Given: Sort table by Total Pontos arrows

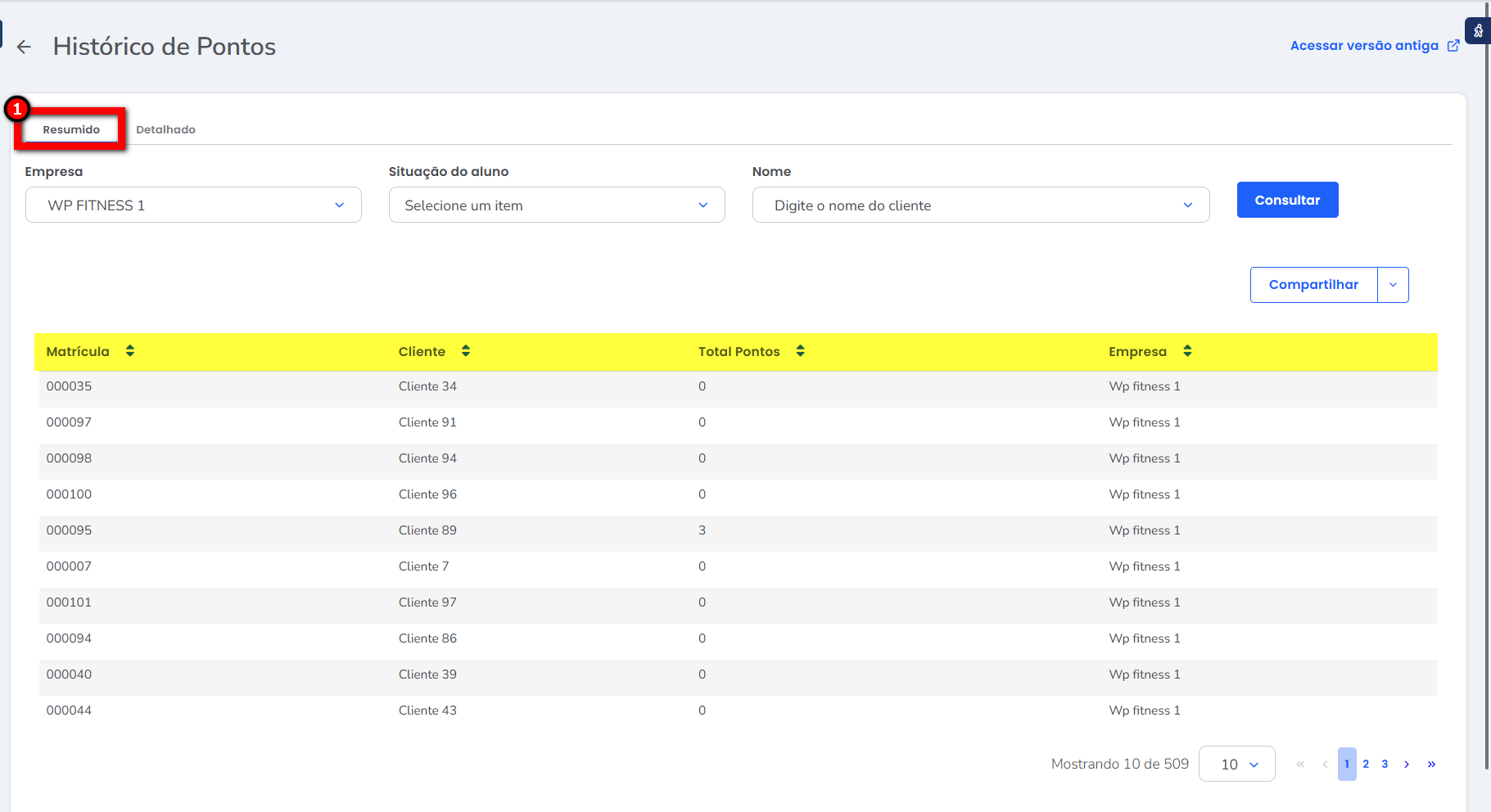Looking at the screenshot, I should click(801, 351).
